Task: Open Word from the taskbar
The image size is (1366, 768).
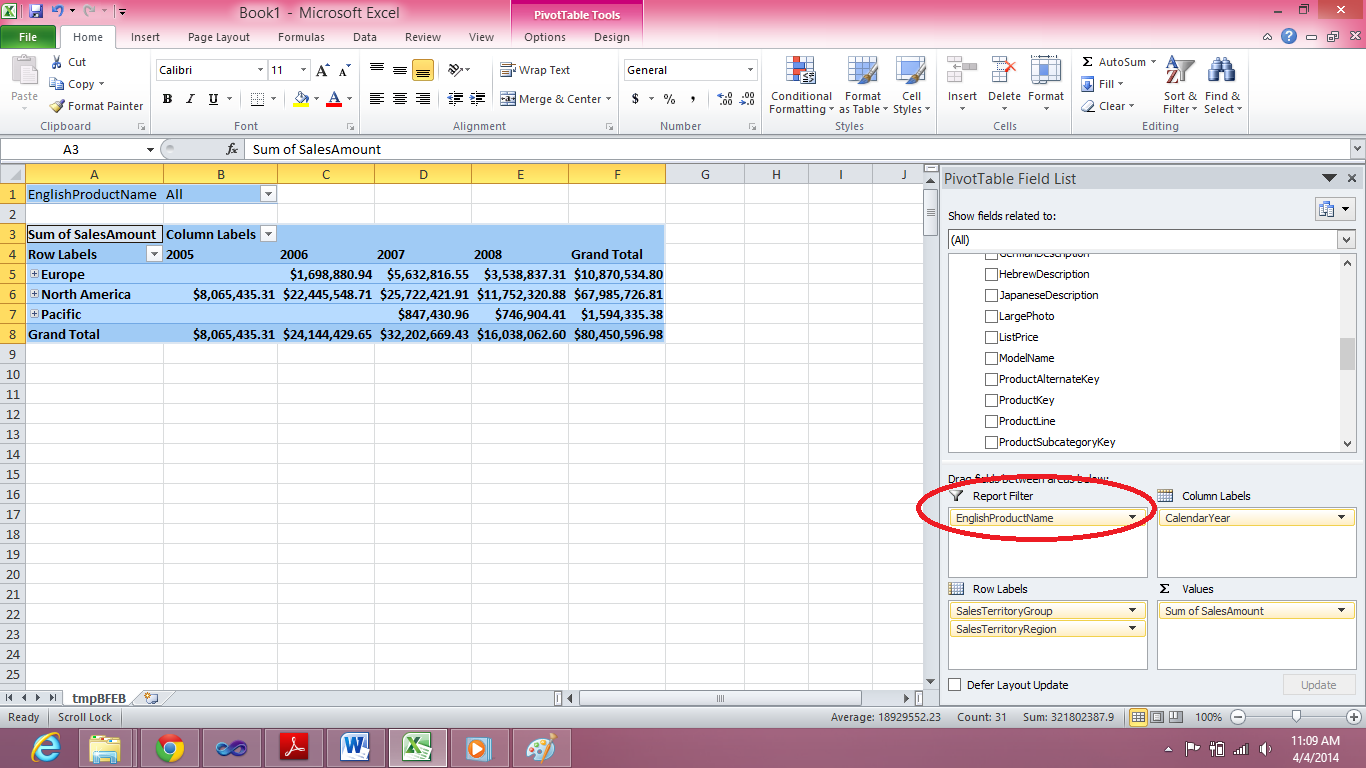Action: (355, 748)
